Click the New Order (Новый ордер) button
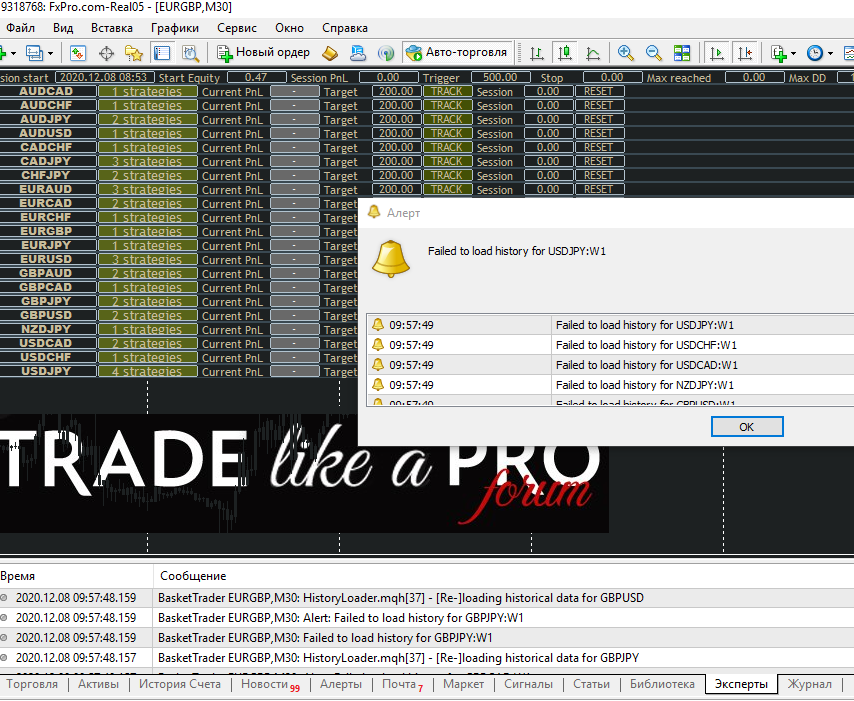The image size is (854, 701). pyautogui.click(x=264, y=53)
